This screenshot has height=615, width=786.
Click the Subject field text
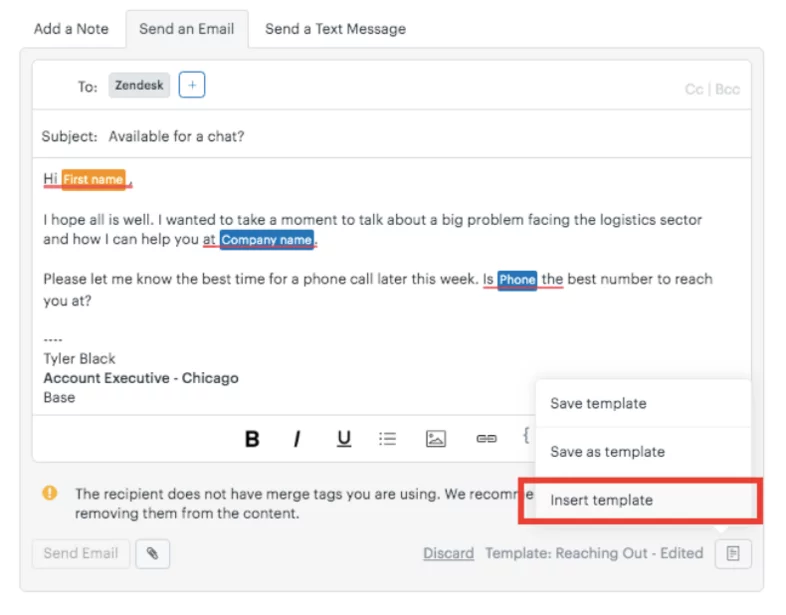pyautogui.click(x=176, y=137)
